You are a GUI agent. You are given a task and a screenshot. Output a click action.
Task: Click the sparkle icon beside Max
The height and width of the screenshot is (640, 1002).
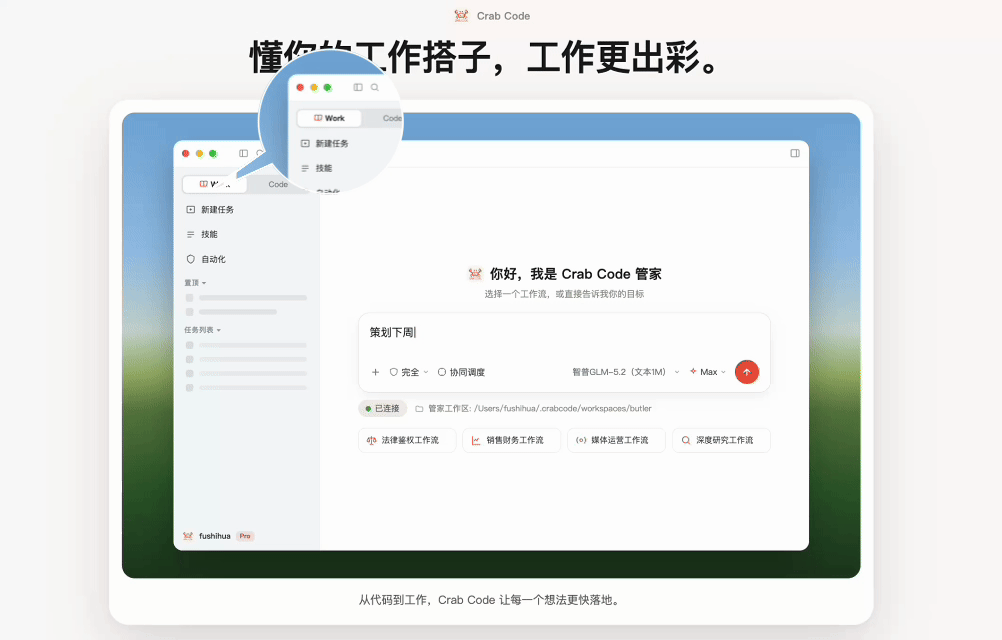[693, 371]
